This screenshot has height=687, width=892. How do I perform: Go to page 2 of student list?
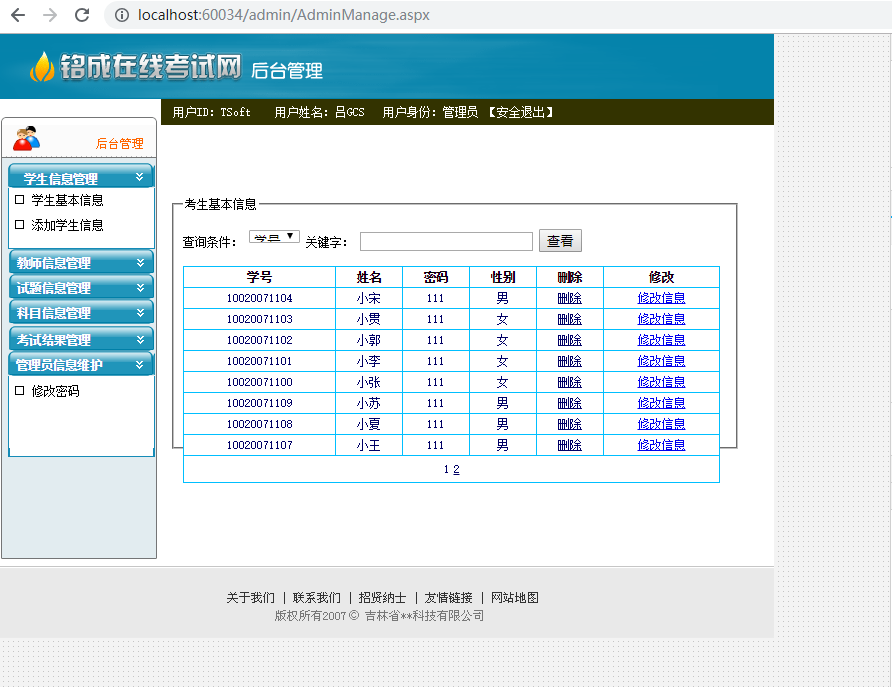pyautogui.click(x=456, y=469)
